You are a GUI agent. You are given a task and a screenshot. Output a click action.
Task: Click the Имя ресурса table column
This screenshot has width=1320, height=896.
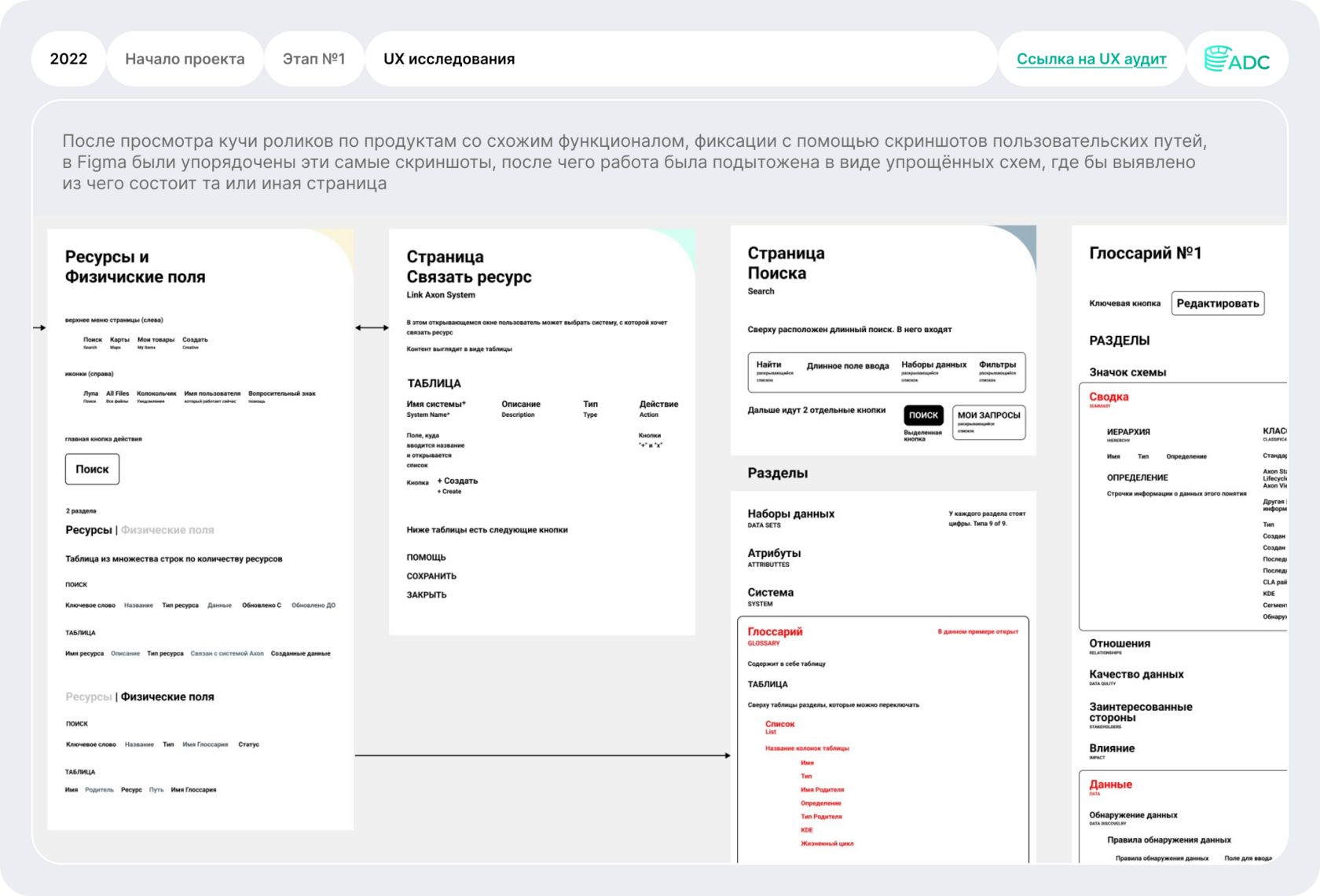point(84,653)
